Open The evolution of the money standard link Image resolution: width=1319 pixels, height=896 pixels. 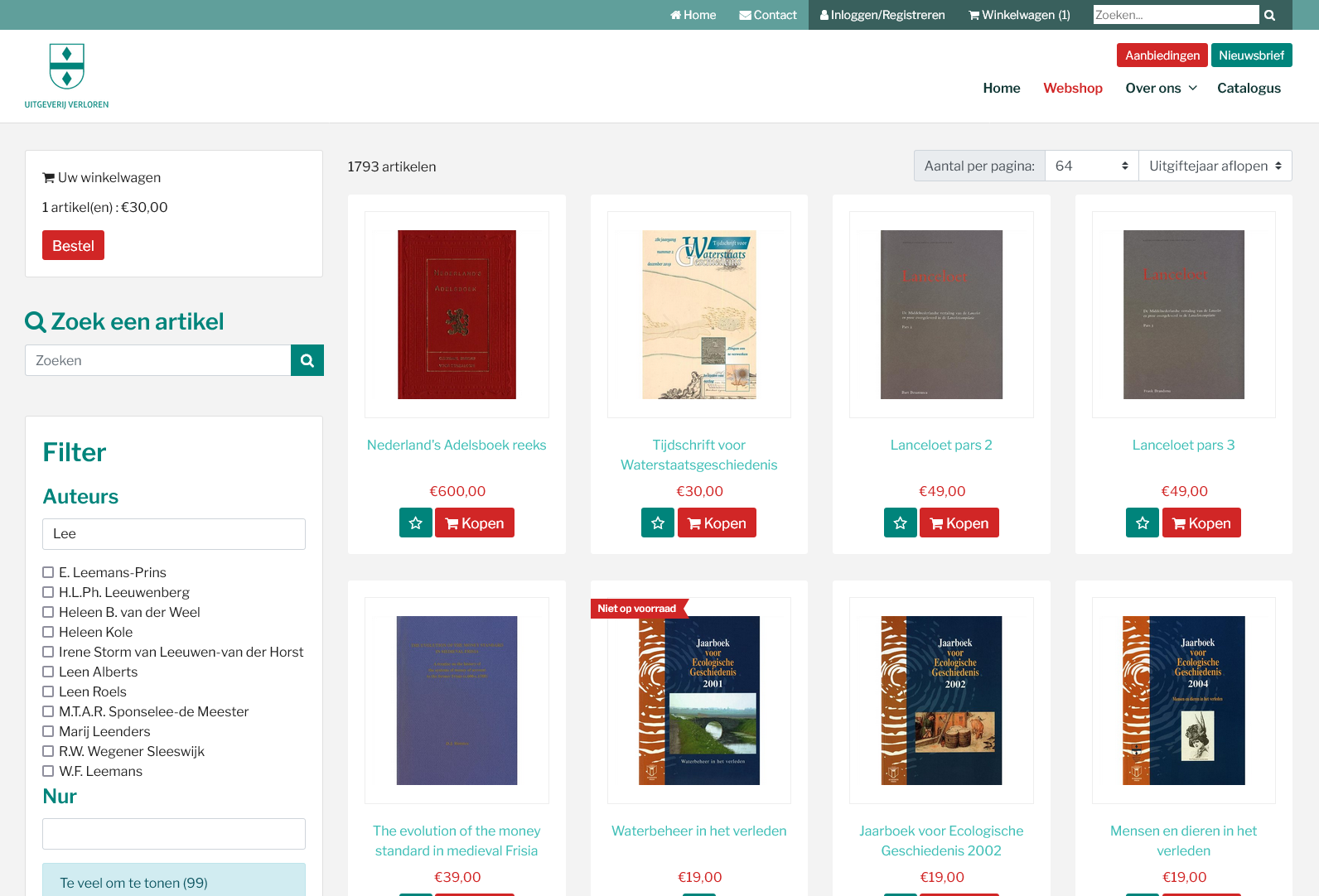coord(457,841)
